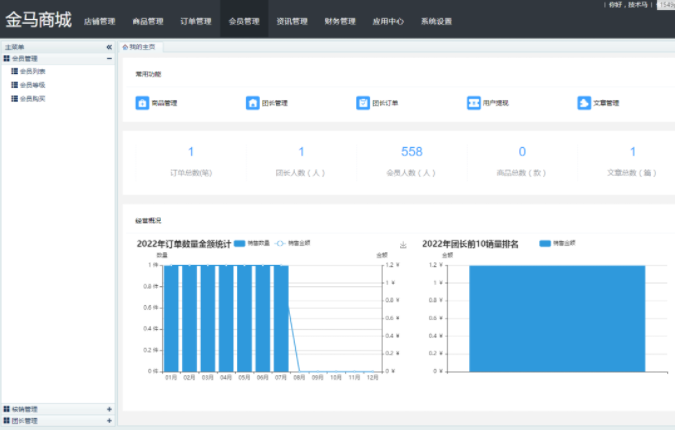Click the 会员列表 list icon in sidebar

tap(14, 71)
